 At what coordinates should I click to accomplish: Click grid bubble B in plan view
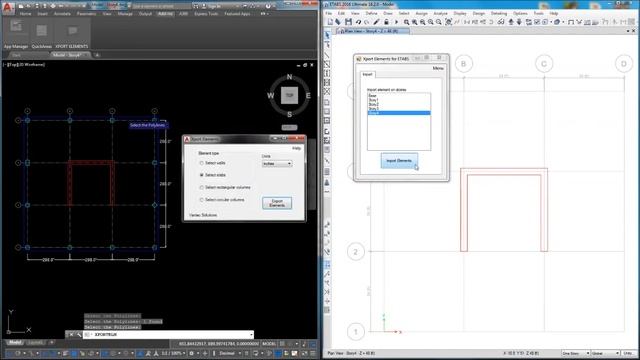click(x=463, y=64)
